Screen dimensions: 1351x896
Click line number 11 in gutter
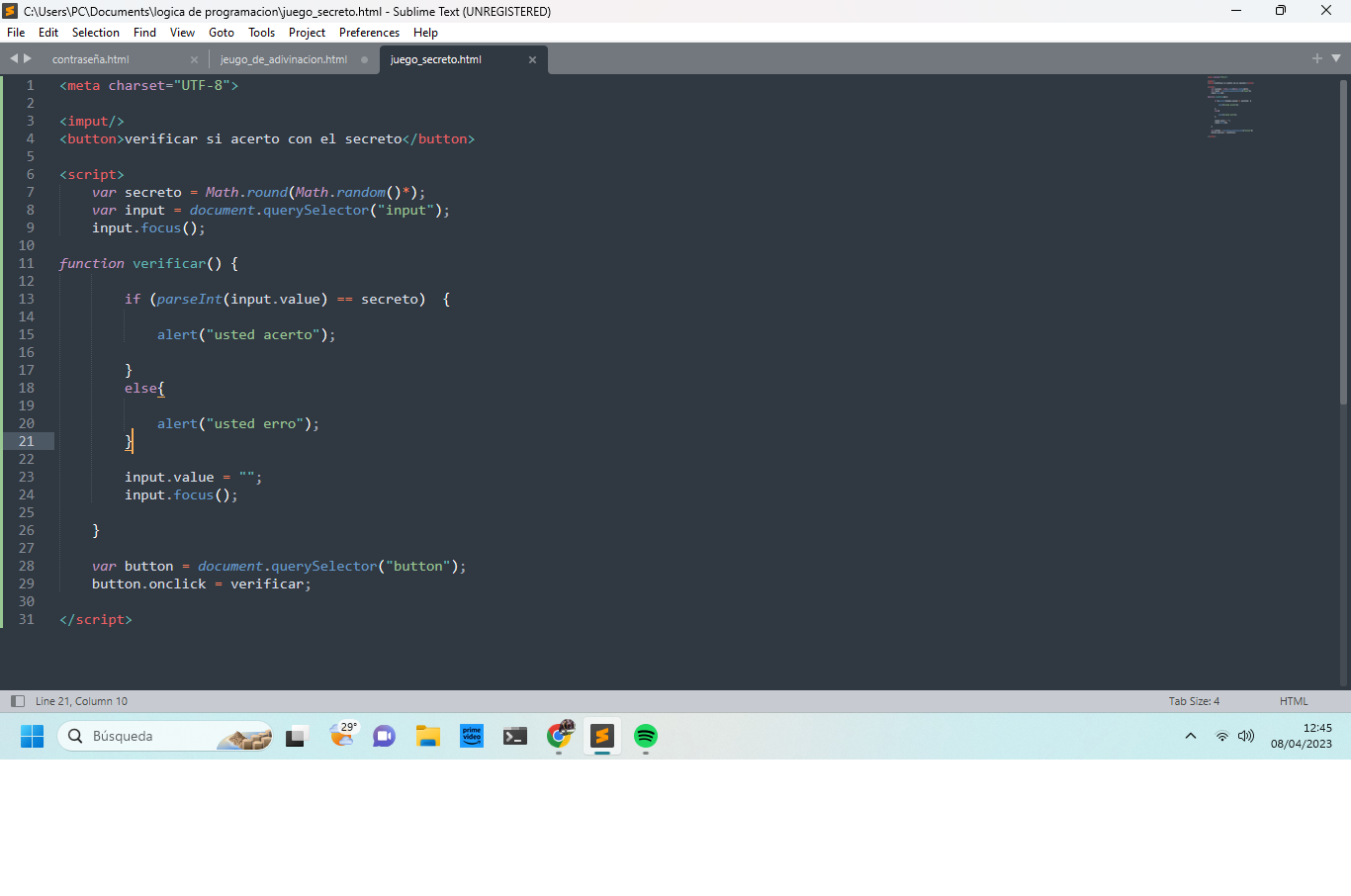click(x=26, y=263)
